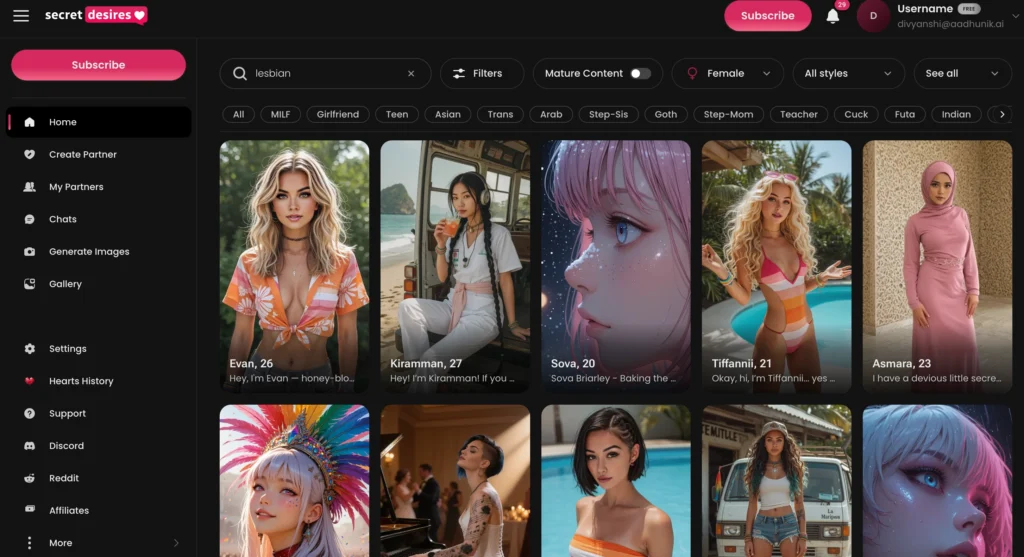This screenshot has height=557, width=1024.
Task: Select the Futa tag
Action: pyautogui.click(x=904, y=114)
